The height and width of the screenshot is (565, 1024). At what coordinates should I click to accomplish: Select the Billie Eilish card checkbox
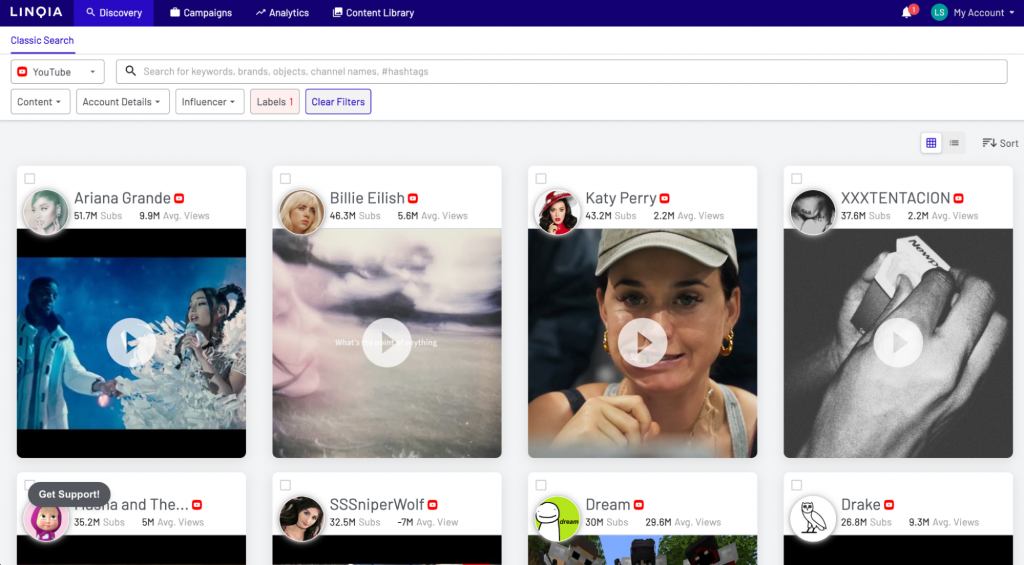click(285, 178)
